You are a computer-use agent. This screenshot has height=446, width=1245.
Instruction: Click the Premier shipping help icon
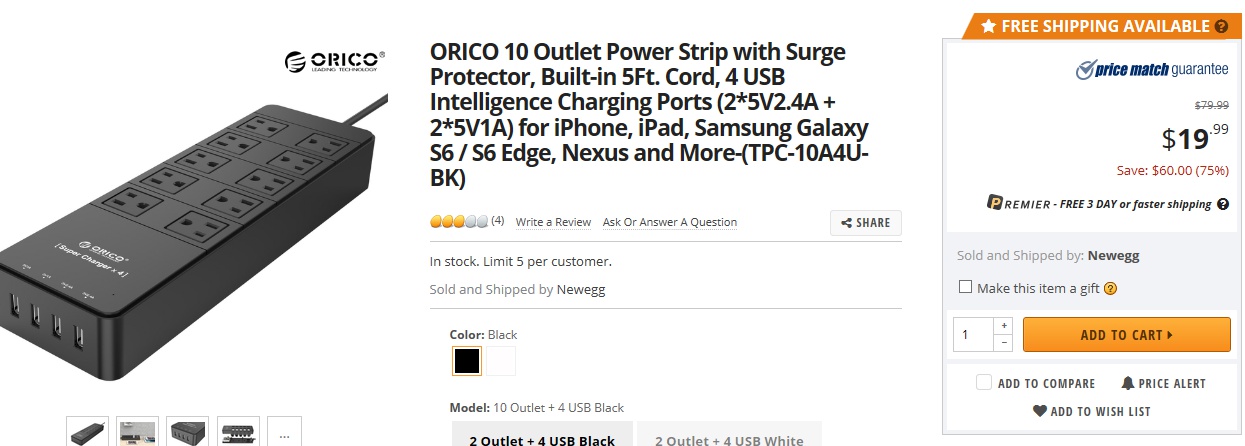tap(1222, 204)
